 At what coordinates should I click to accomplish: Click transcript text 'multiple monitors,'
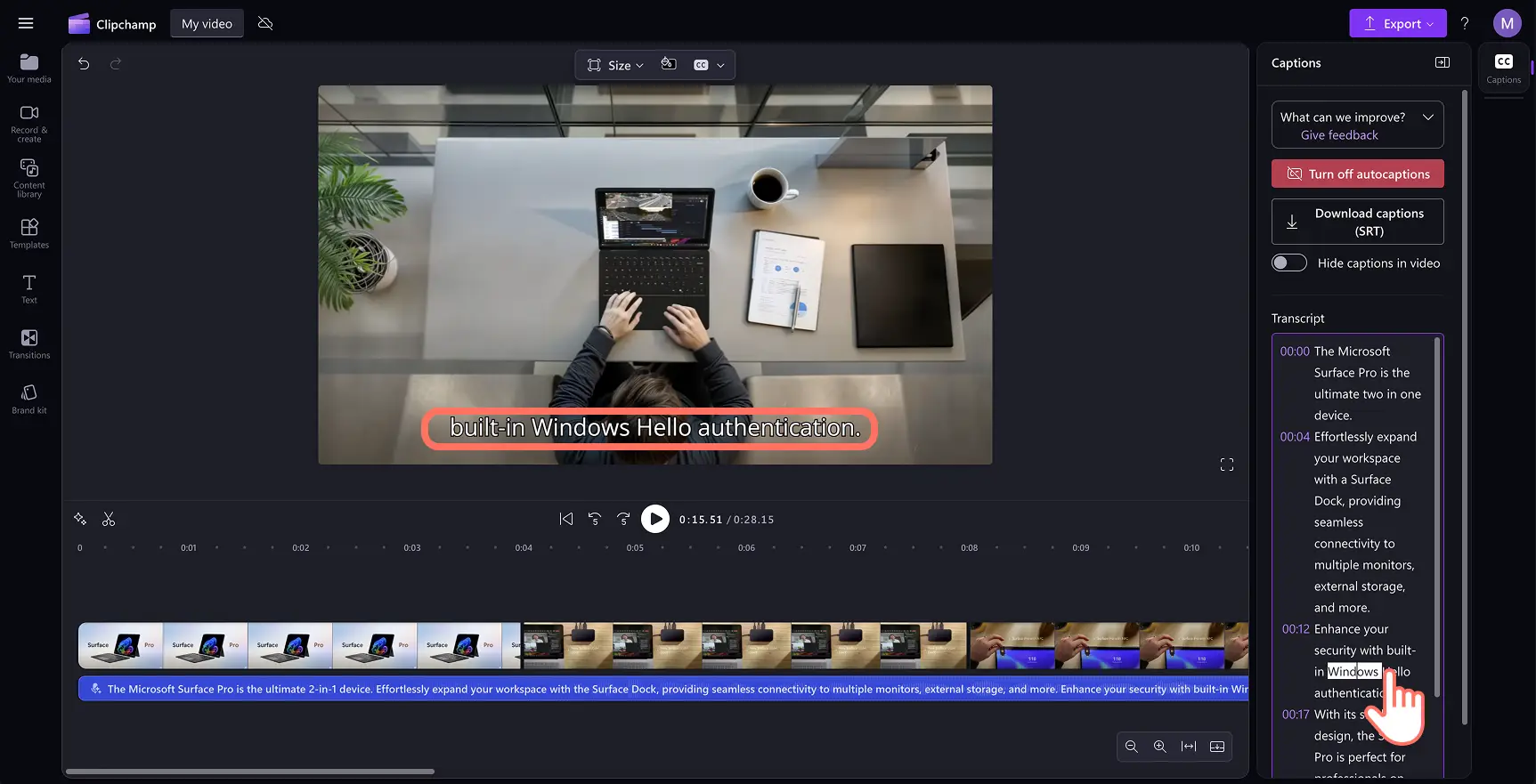pos(1364,565)
